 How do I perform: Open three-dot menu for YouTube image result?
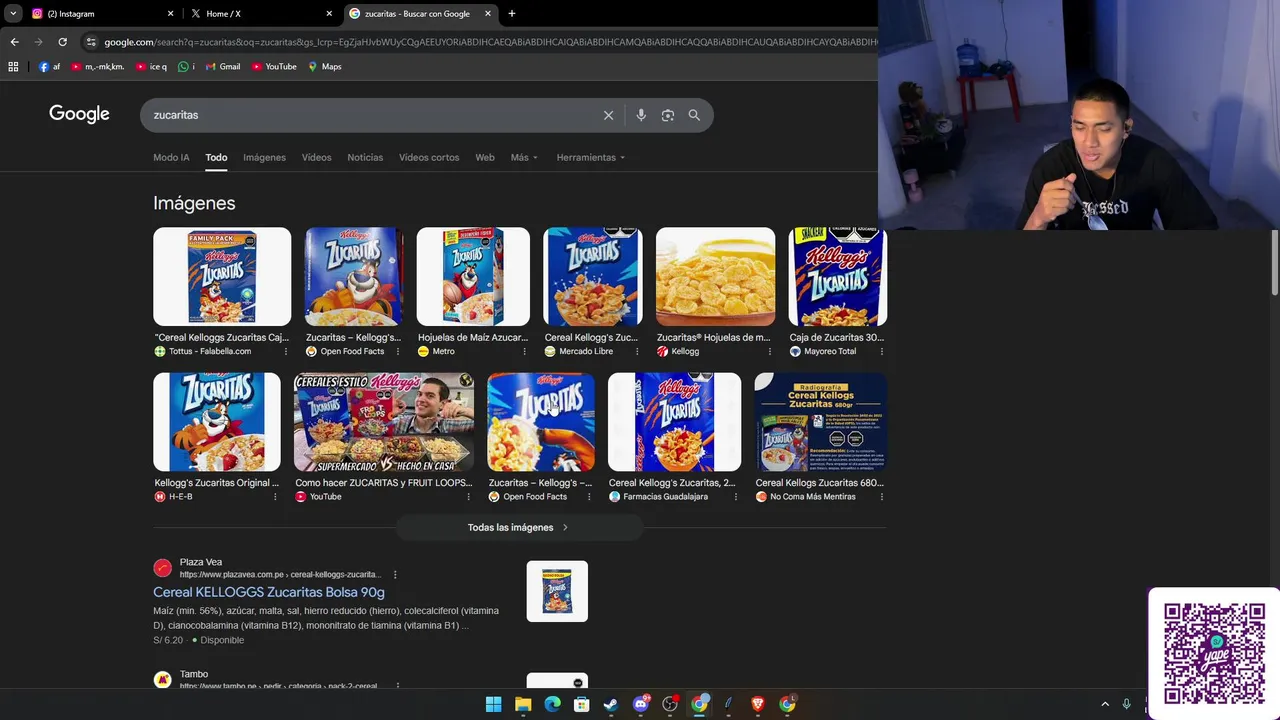[x=468, y=497]
